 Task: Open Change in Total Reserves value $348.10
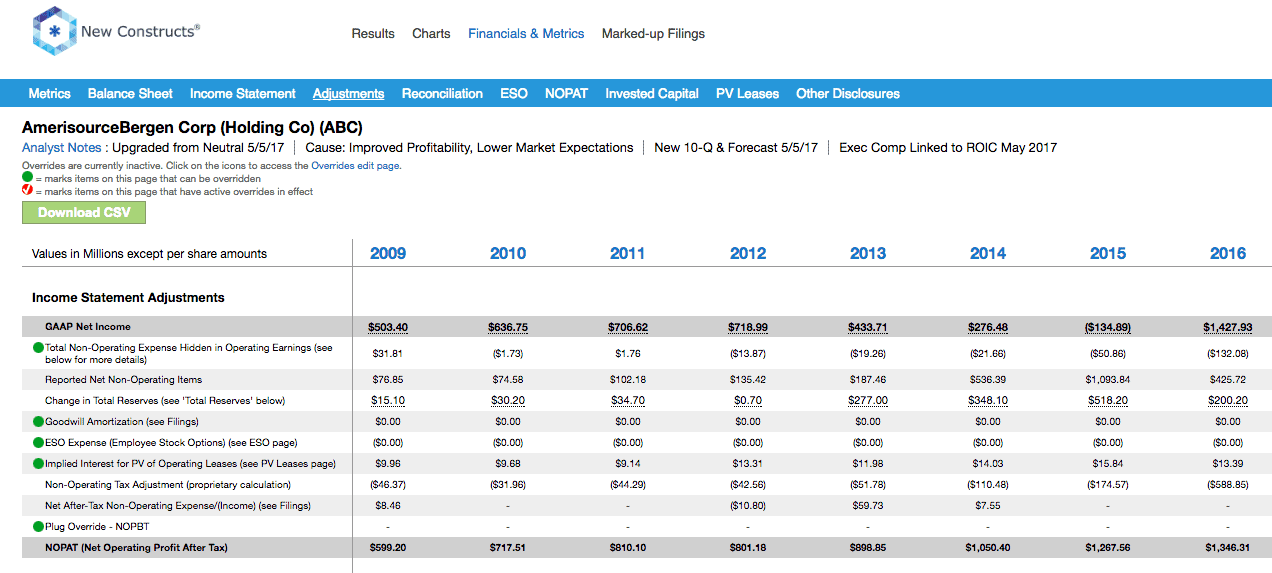pos(988,401)
